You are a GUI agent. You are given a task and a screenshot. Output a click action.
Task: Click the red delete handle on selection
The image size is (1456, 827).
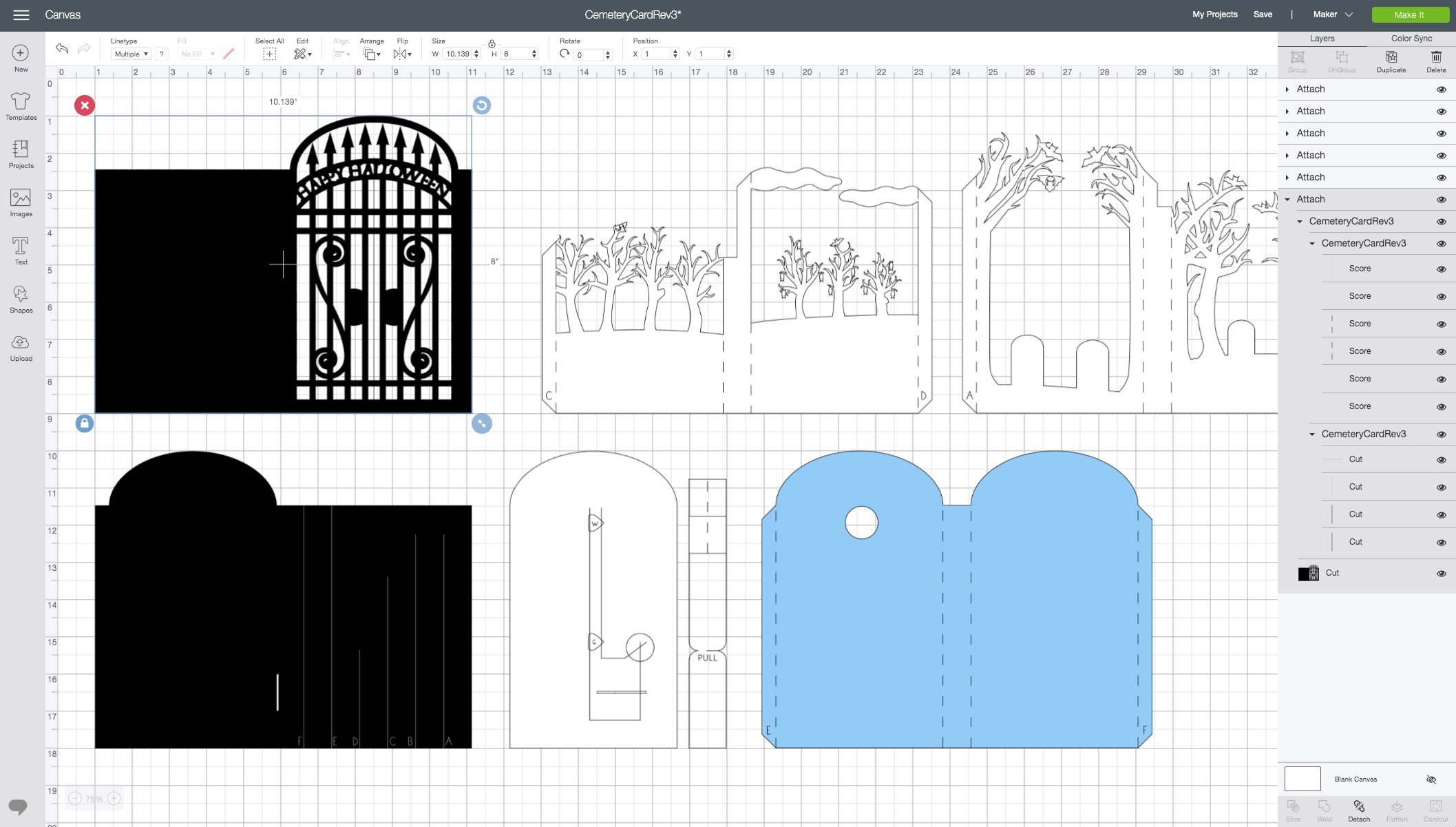point(85,105)
